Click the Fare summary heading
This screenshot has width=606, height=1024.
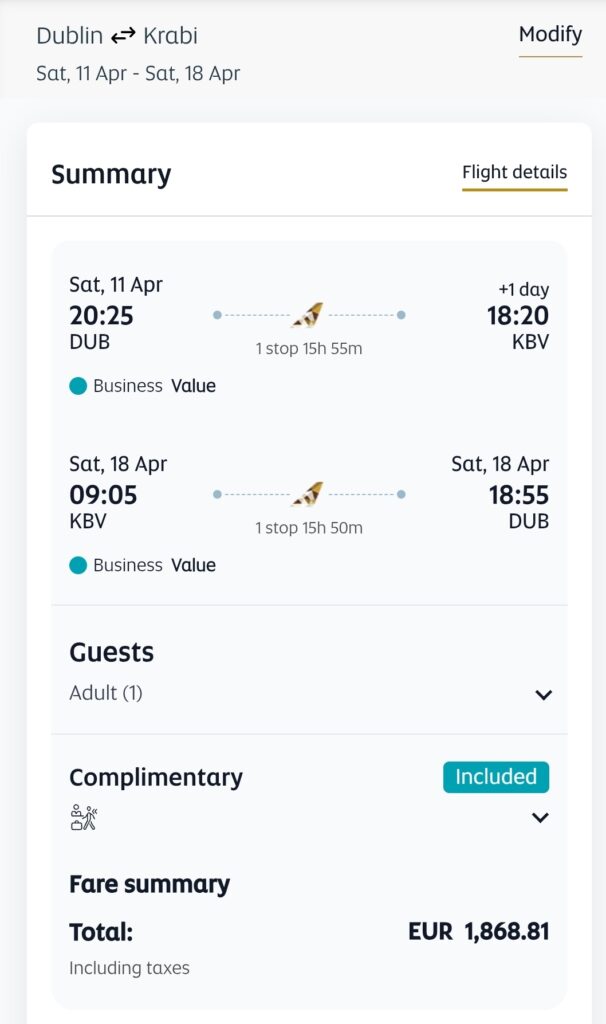[x=149, y=884]
